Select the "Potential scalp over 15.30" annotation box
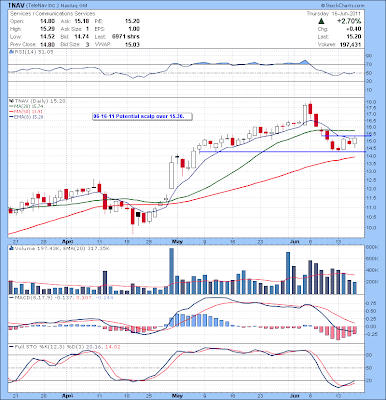The image size is (386, 400). coord(143,116)
